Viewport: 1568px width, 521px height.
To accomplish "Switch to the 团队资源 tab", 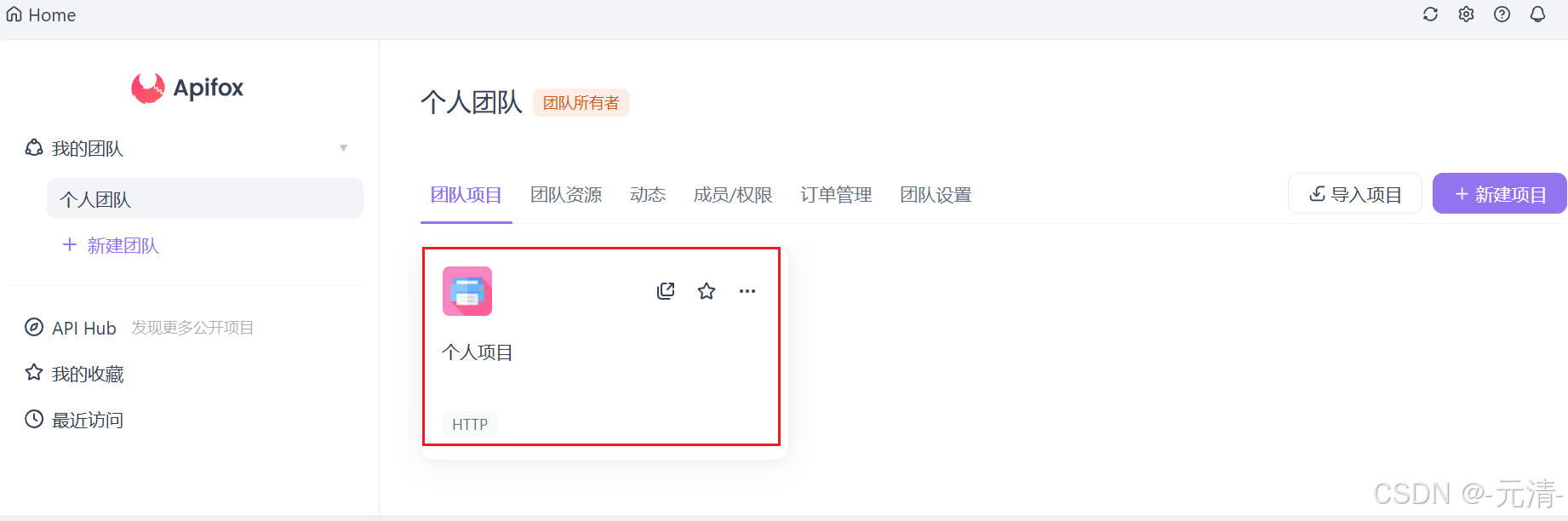I will coord(566,195).
